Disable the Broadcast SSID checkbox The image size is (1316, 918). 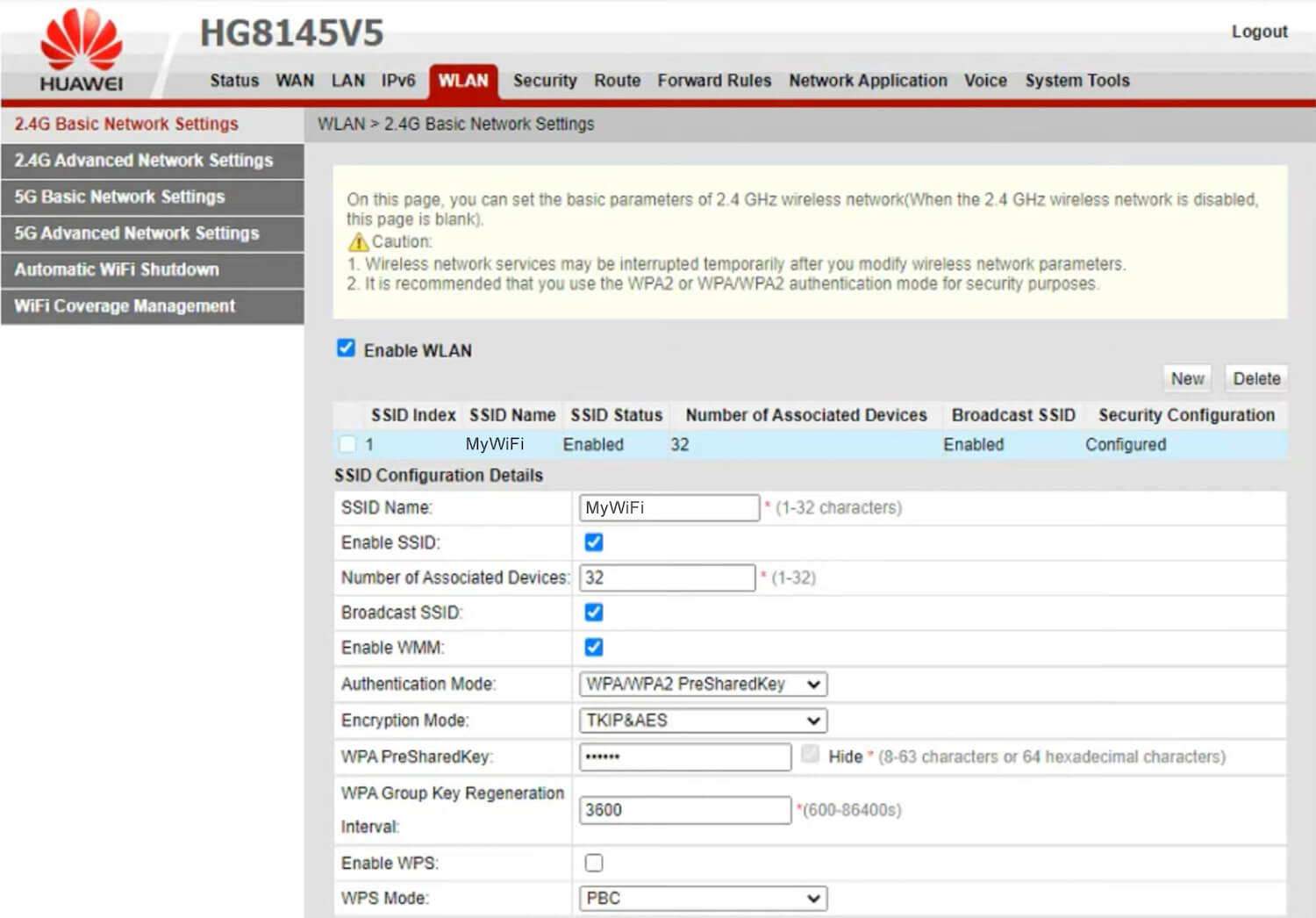pyautogui.click(x=594, y=613)
